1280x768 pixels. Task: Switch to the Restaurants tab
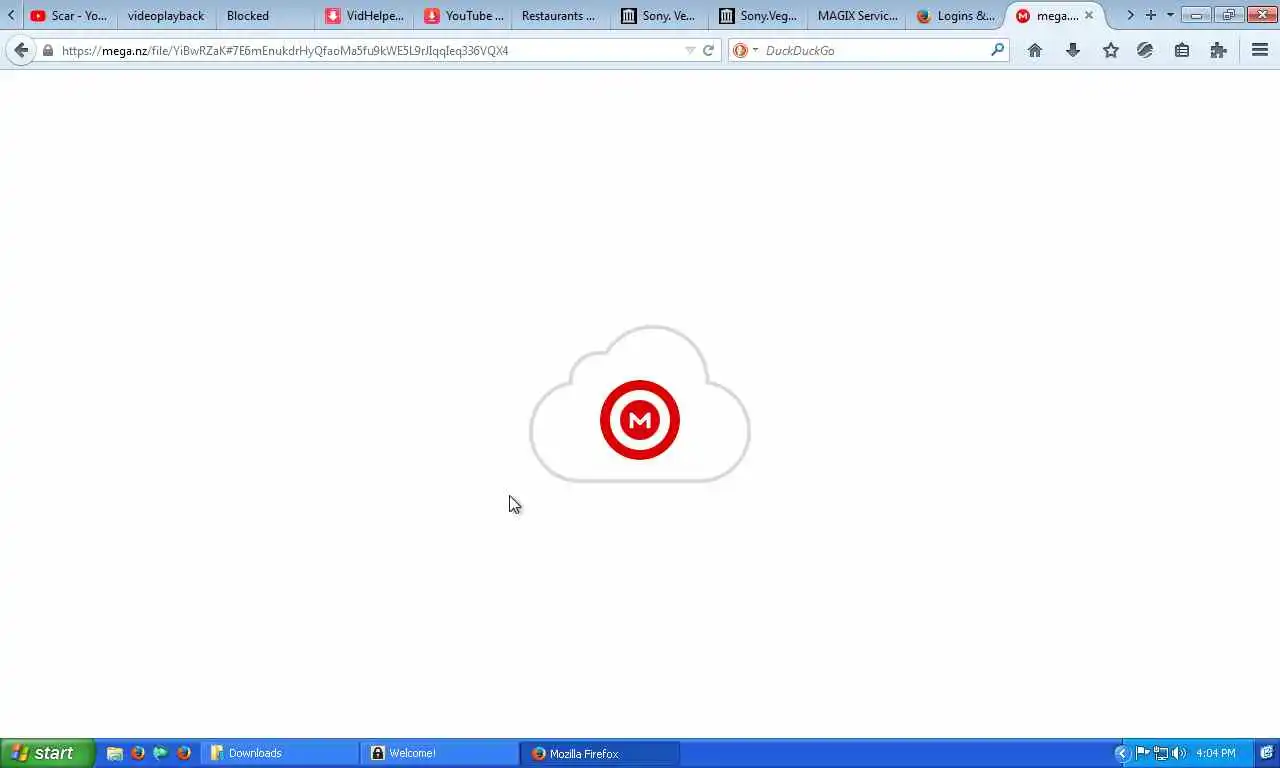(x=562, y=16)
